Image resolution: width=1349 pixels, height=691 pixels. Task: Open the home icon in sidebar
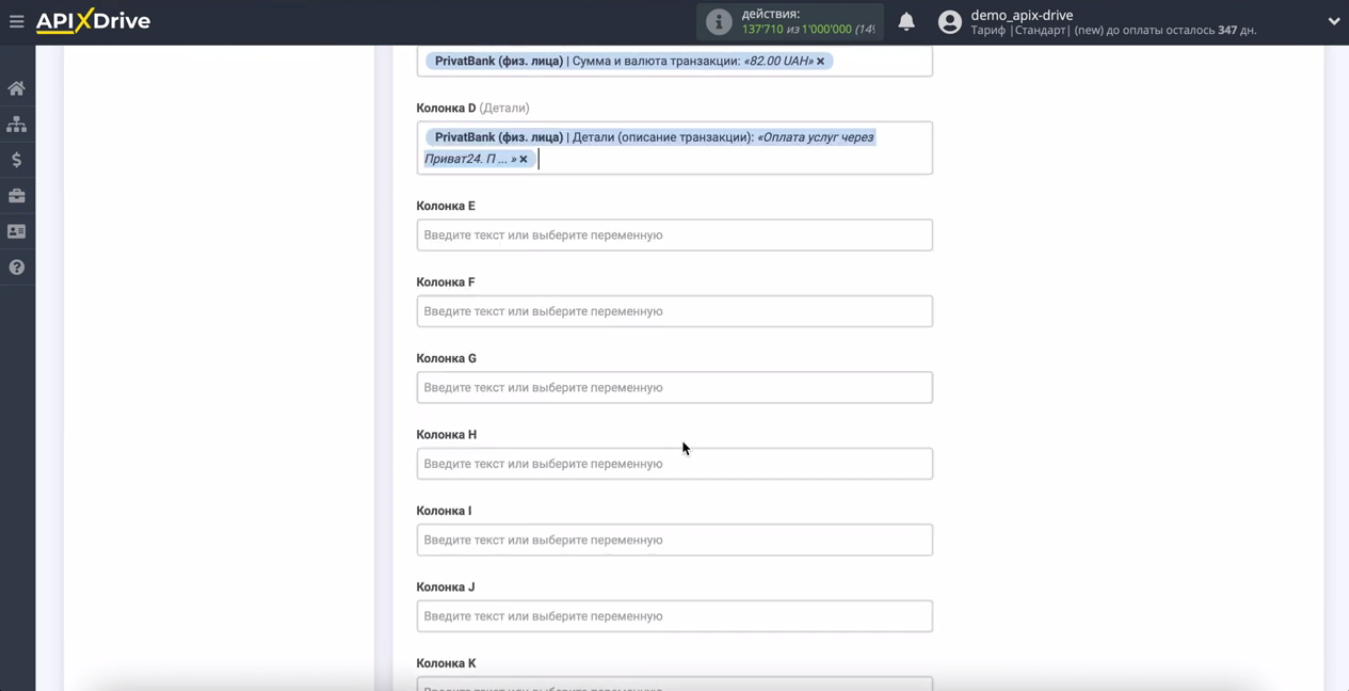point(17,88)
